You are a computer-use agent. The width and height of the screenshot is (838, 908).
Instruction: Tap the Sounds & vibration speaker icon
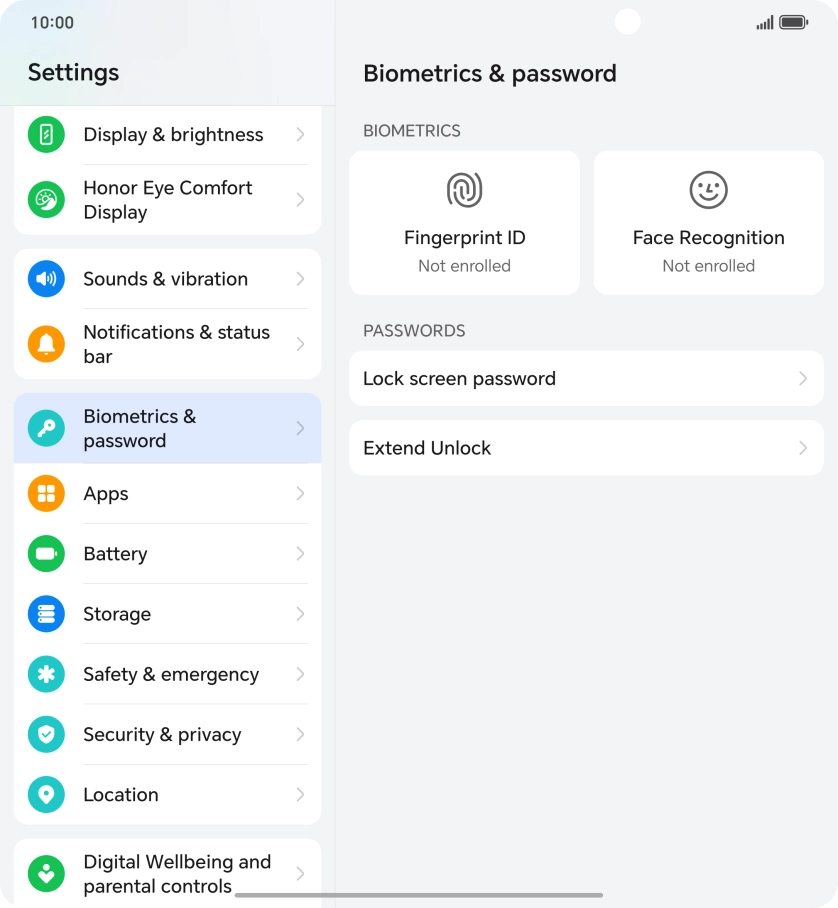coord(46,279)
